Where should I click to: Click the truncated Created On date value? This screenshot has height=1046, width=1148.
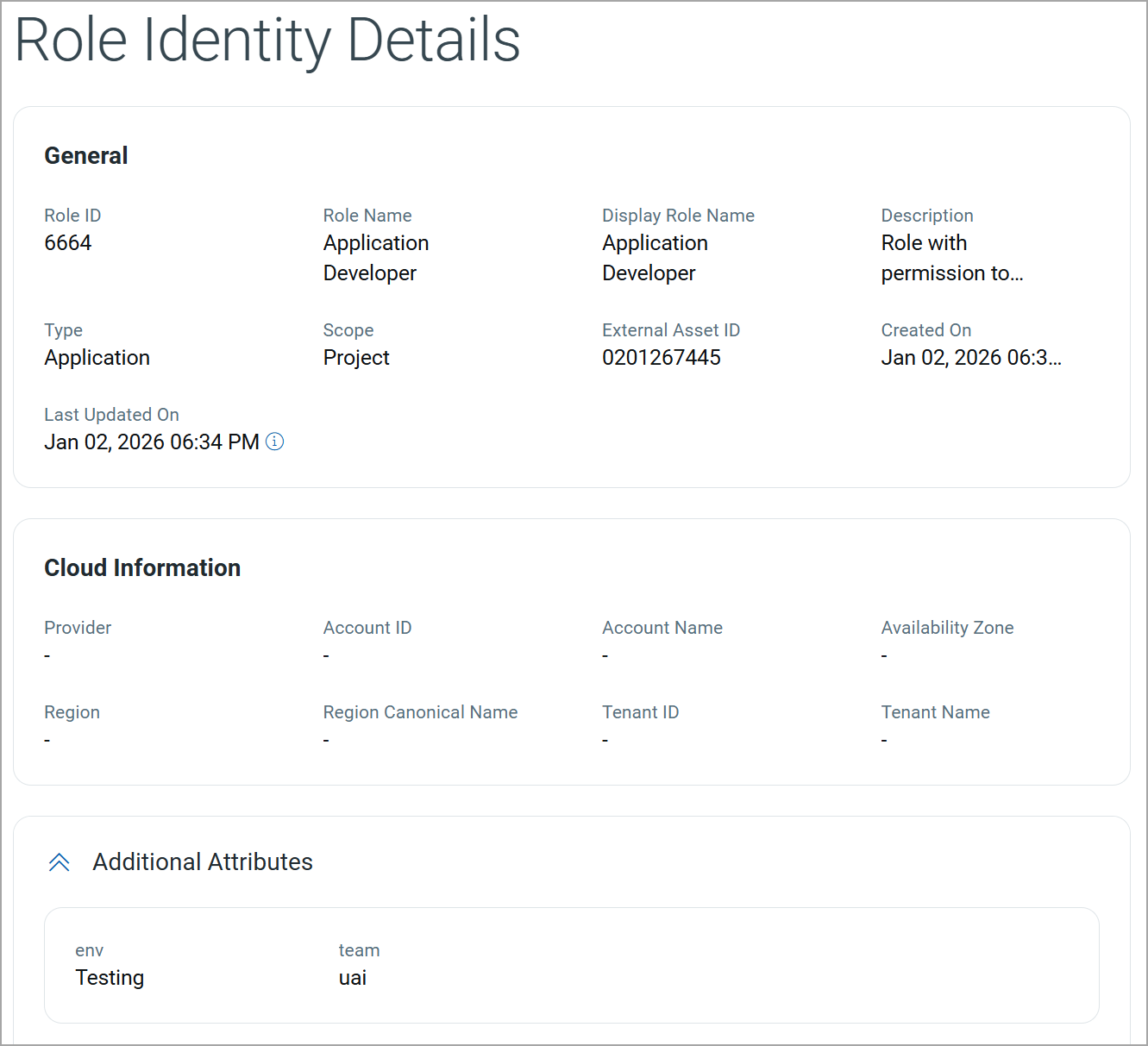point(970,358)
